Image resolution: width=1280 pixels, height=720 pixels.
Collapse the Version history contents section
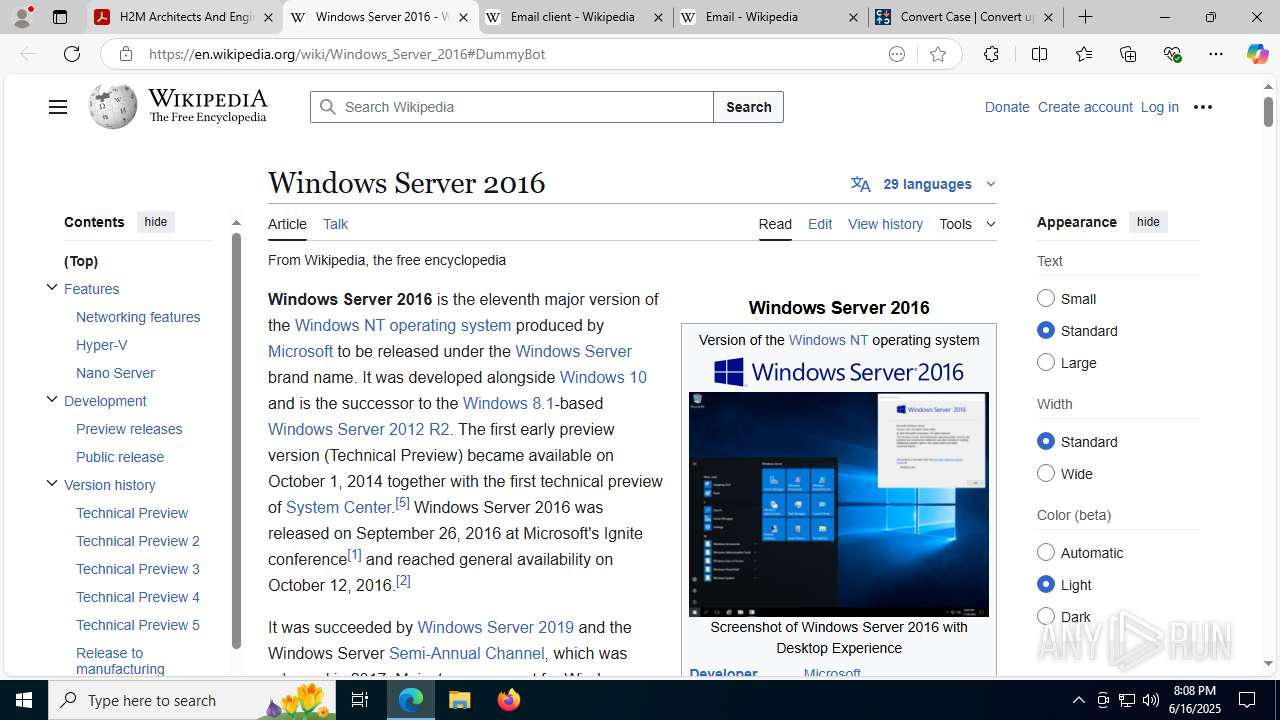pos(52,484)
